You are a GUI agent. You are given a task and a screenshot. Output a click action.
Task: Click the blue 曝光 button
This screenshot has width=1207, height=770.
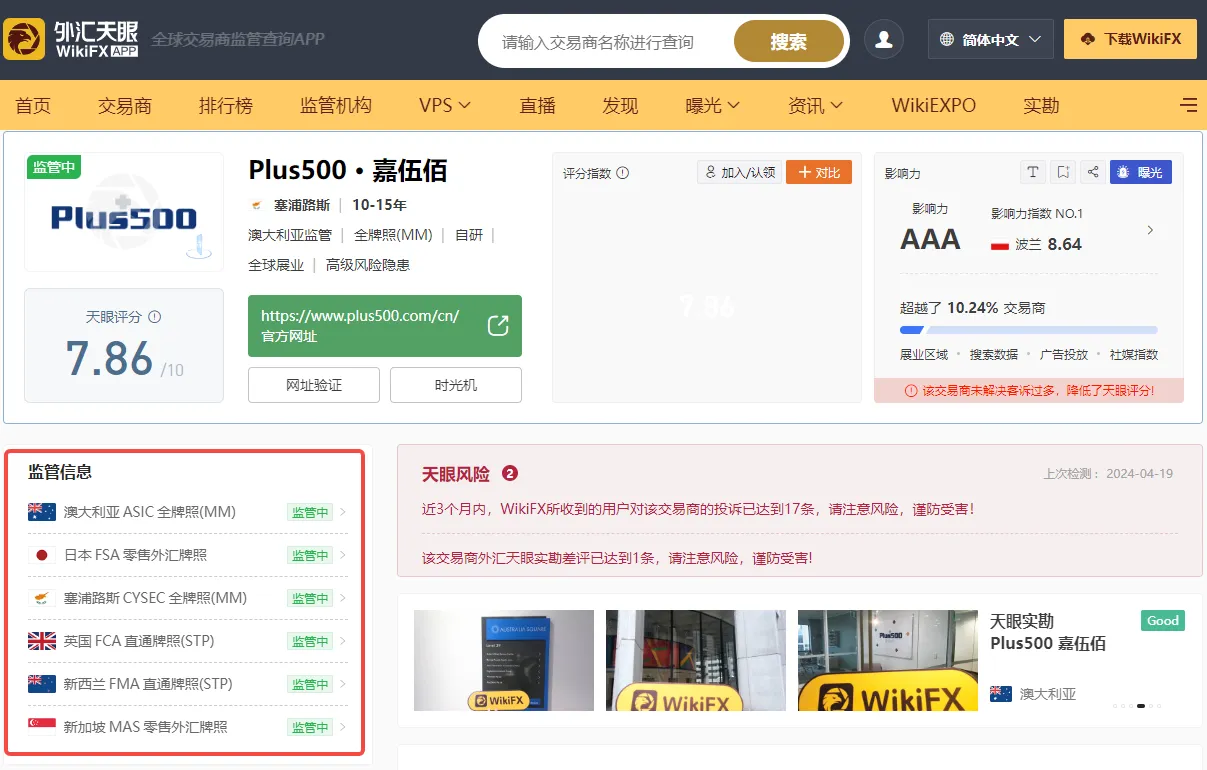1141,172
